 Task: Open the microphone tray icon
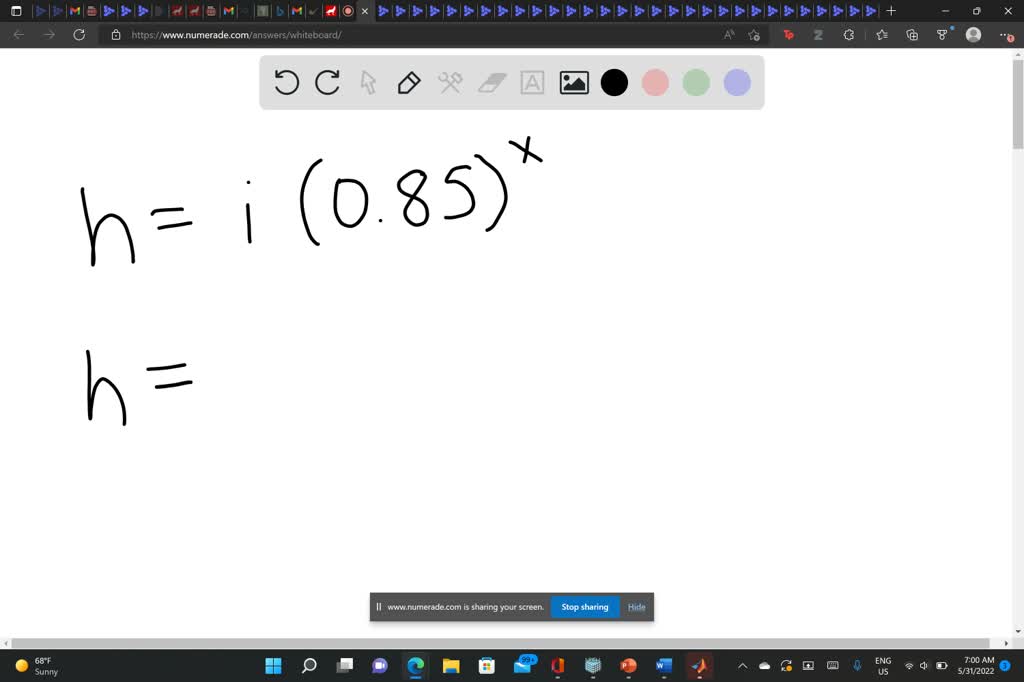point(857,666)
